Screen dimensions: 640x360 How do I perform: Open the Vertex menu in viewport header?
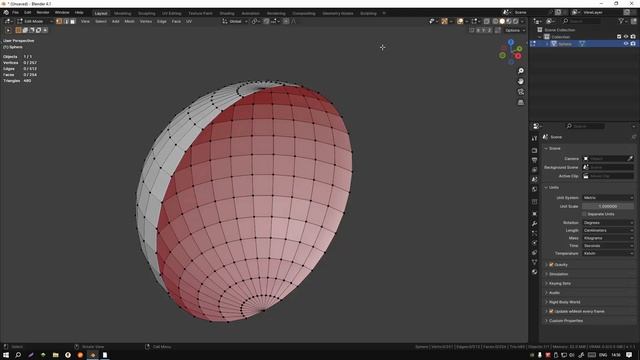click(x=146, y=21)
